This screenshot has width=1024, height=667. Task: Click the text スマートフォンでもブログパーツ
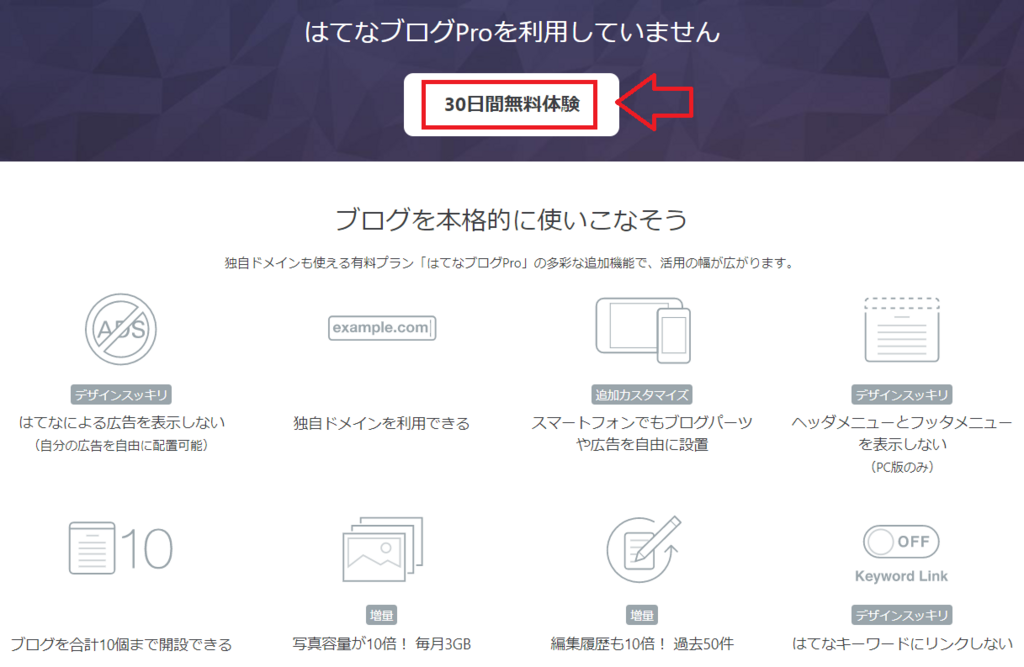click(x=642, y=423)
